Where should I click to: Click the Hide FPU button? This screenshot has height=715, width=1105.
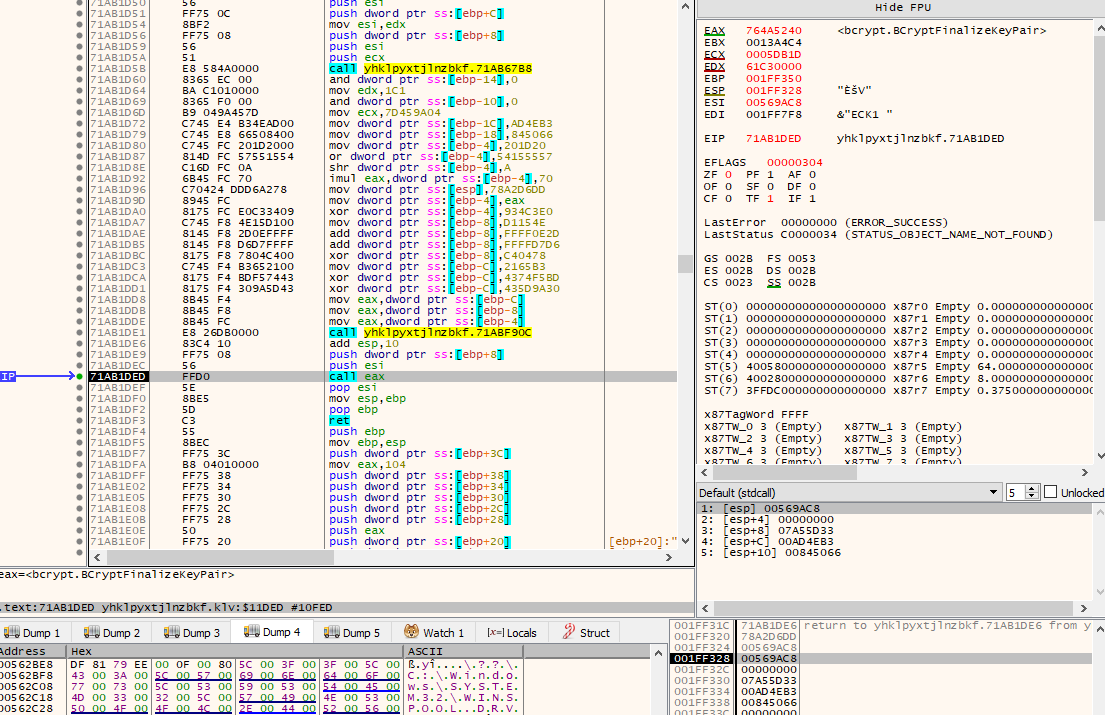pos(902,8)
